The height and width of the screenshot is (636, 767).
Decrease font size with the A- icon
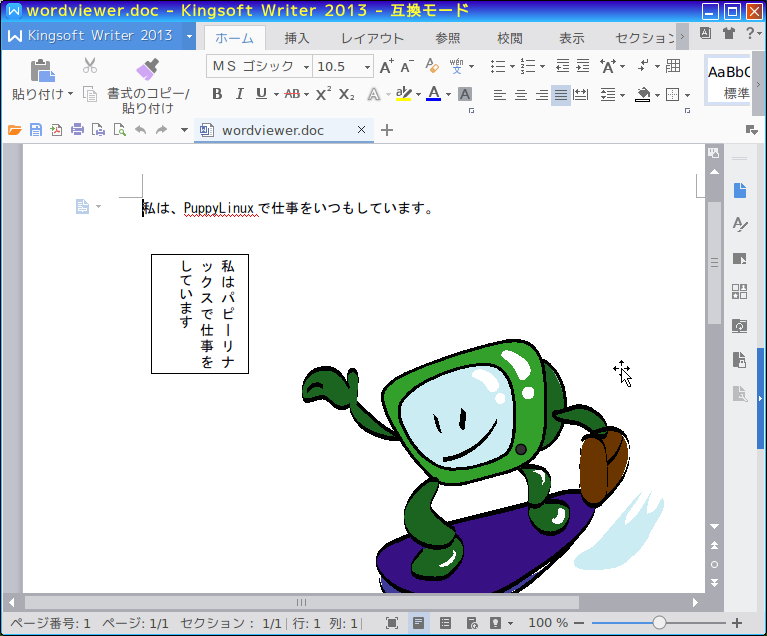[406, 66]
